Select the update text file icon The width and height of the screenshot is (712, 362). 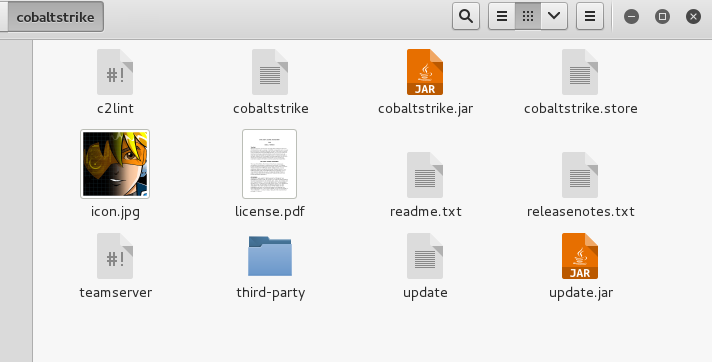425,256
